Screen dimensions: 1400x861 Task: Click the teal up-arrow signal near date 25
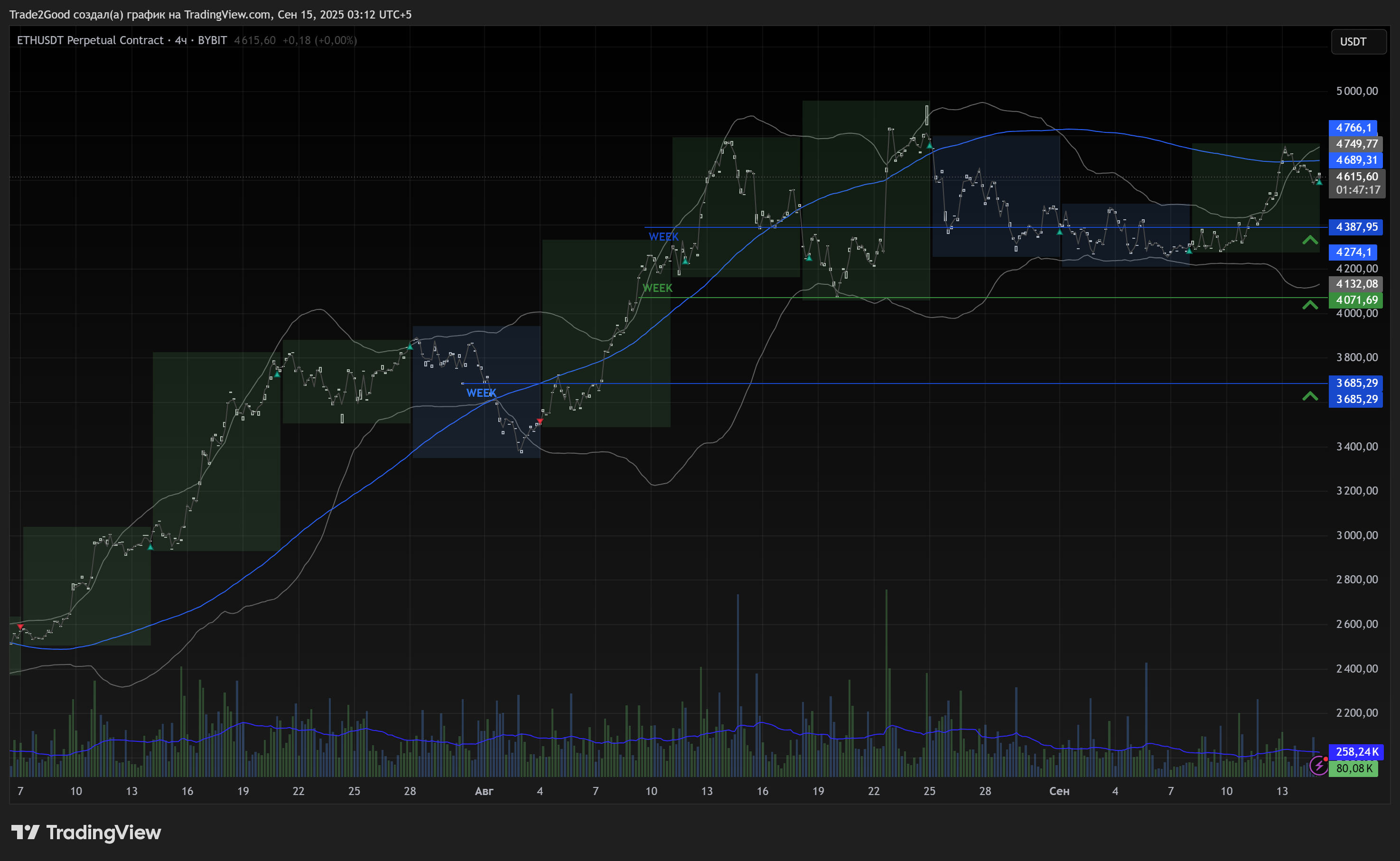pyautogui.click(x=929, y=146)
